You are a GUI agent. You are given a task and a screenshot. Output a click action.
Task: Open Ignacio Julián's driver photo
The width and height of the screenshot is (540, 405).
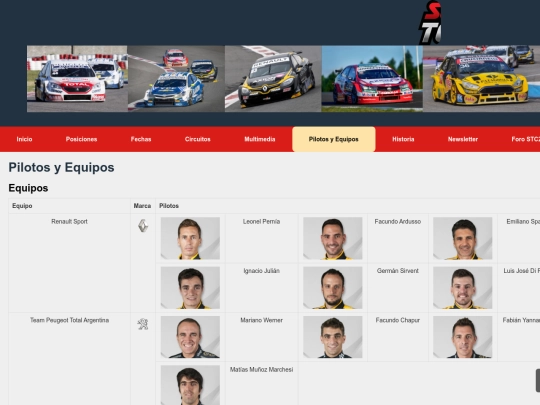(190, 288)
